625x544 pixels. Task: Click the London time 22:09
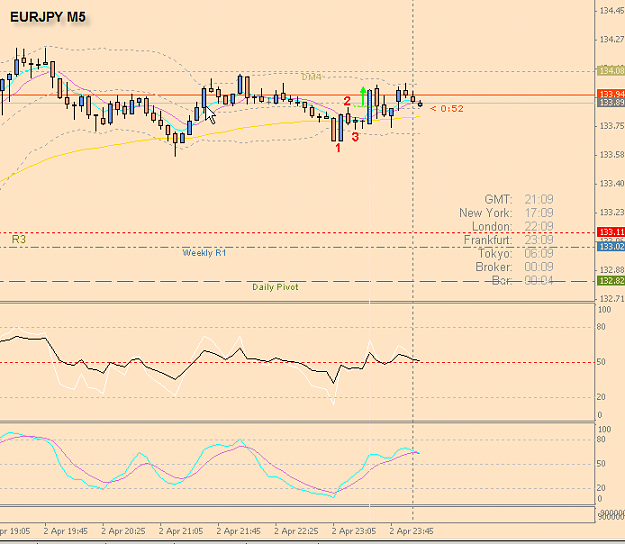tap(539, 226)
